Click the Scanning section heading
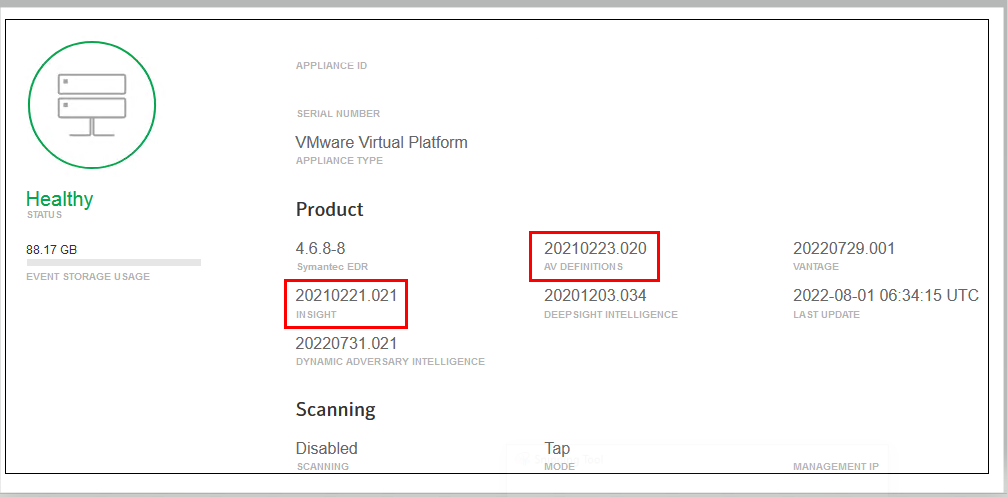 [335, 410]
